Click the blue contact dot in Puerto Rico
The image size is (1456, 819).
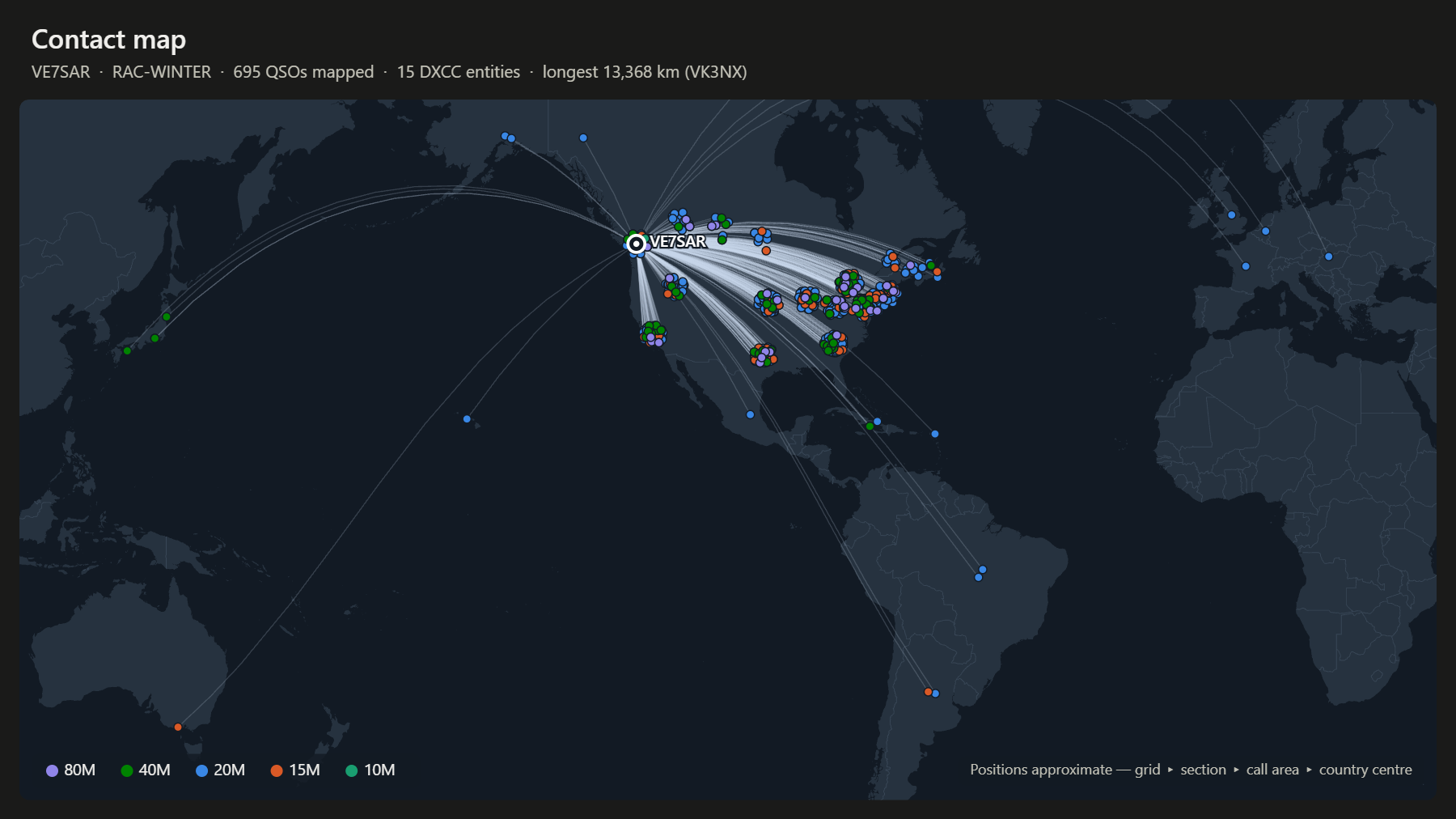[x=935, y=435]
